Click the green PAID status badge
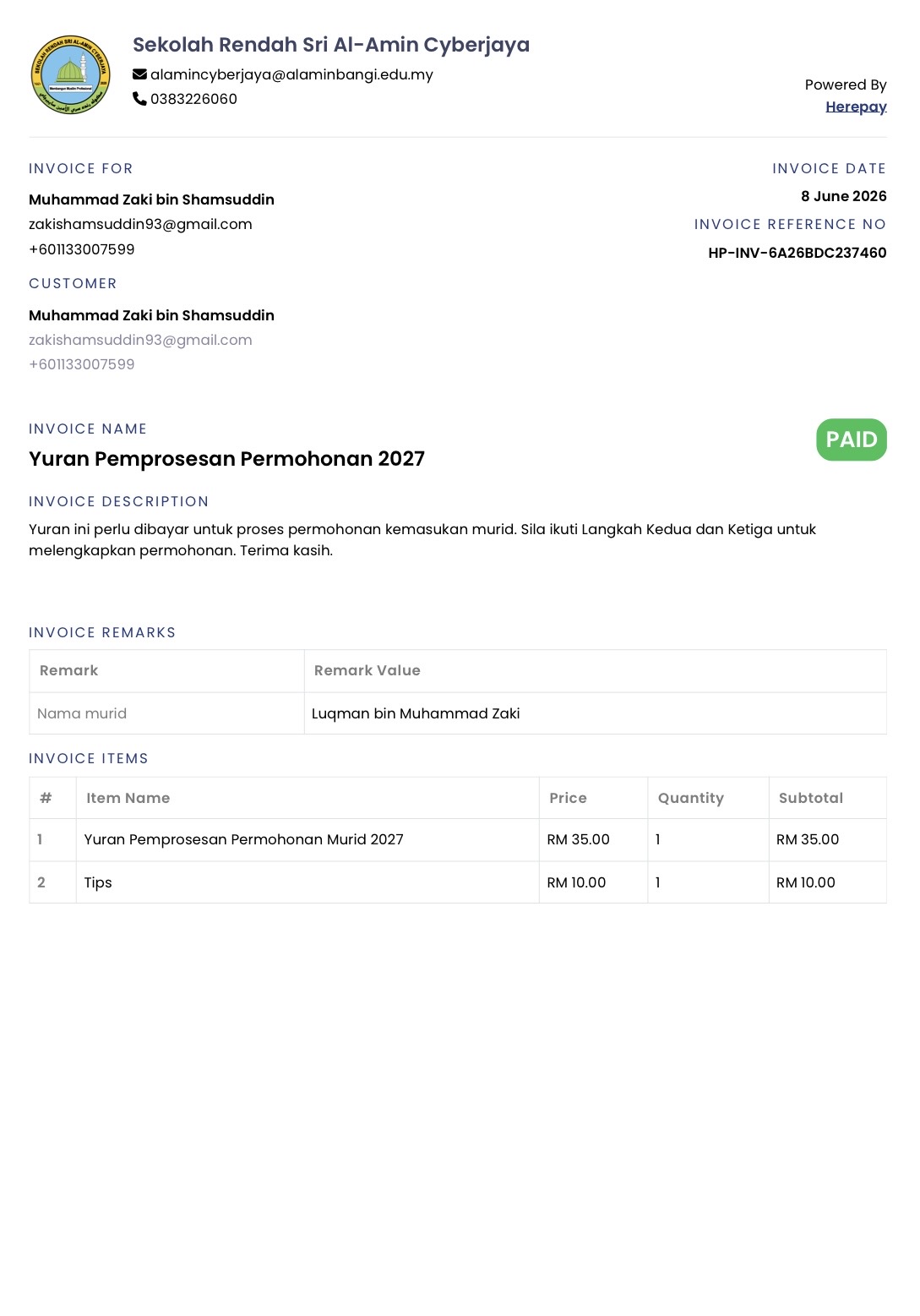 (852, 440)
